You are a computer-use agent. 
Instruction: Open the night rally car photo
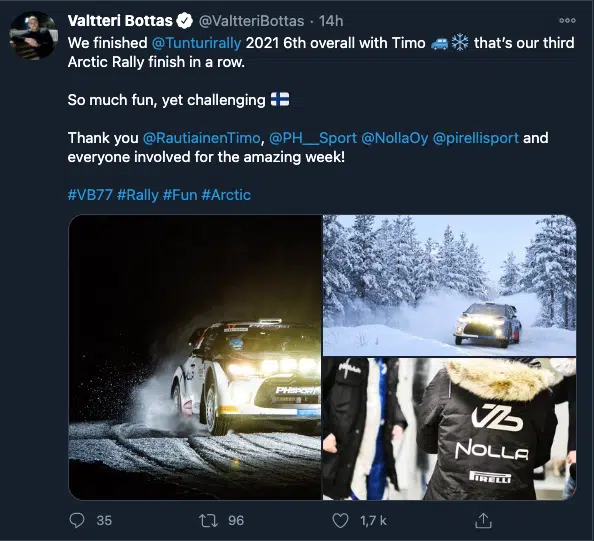point(195,357)
